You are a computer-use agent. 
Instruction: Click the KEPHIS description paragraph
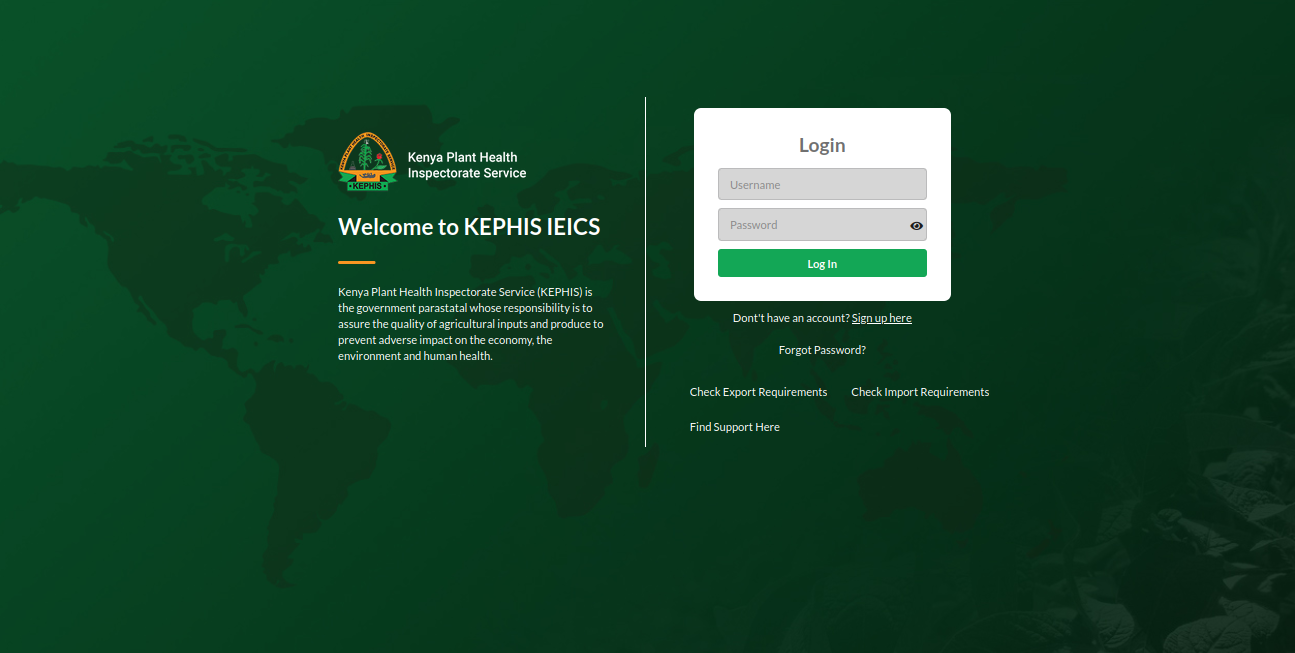(470, 324)
